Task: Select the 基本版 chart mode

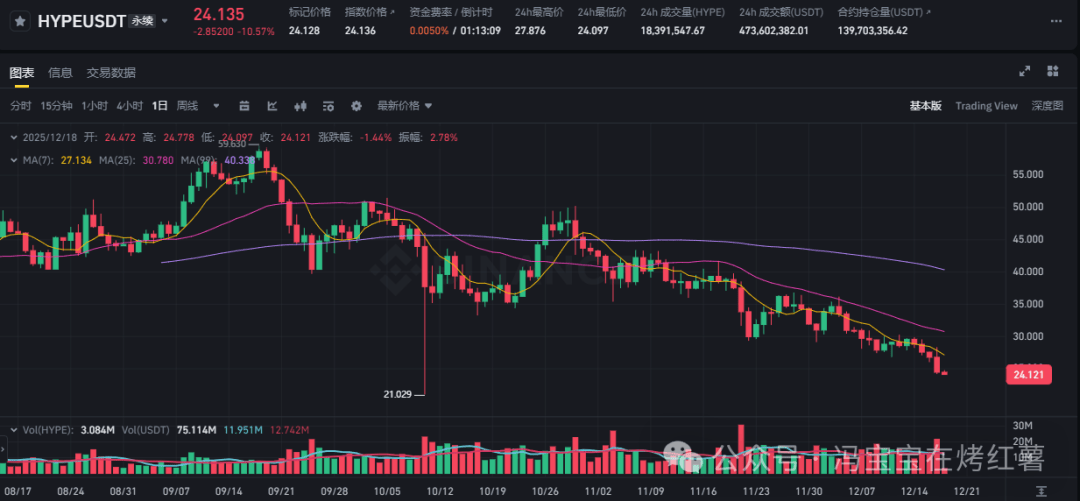Action: point(925,106)
